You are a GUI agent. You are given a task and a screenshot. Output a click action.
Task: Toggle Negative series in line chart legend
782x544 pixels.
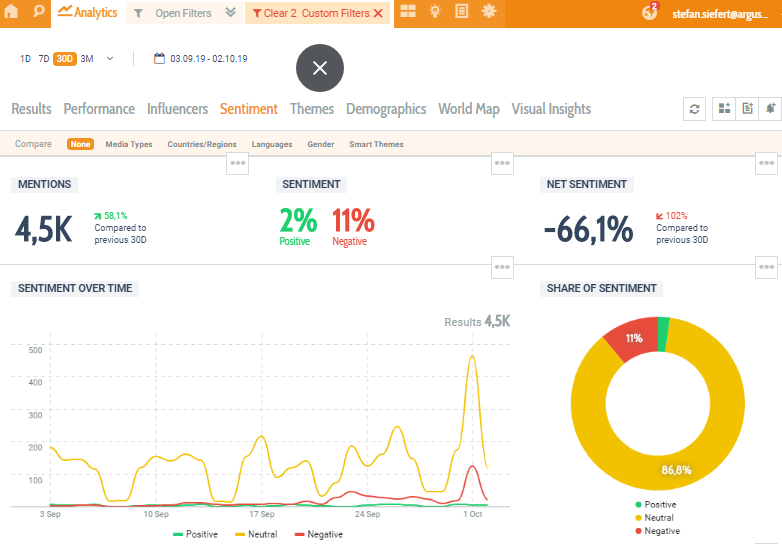[319, 534]
